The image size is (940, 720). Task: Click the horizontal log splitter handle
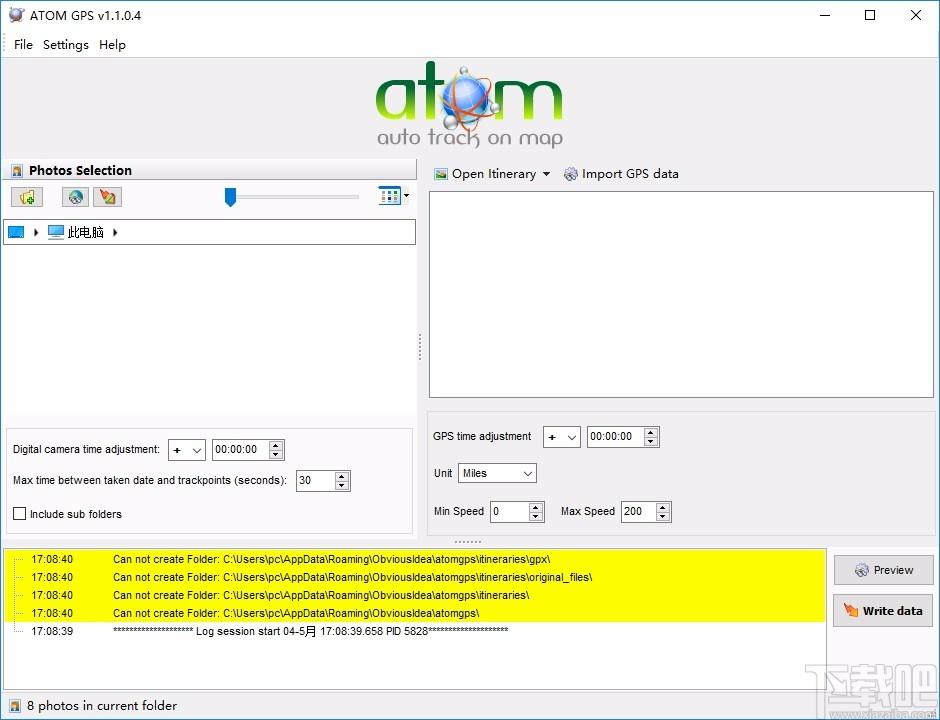pyautogui.click(x=468, y=541)
